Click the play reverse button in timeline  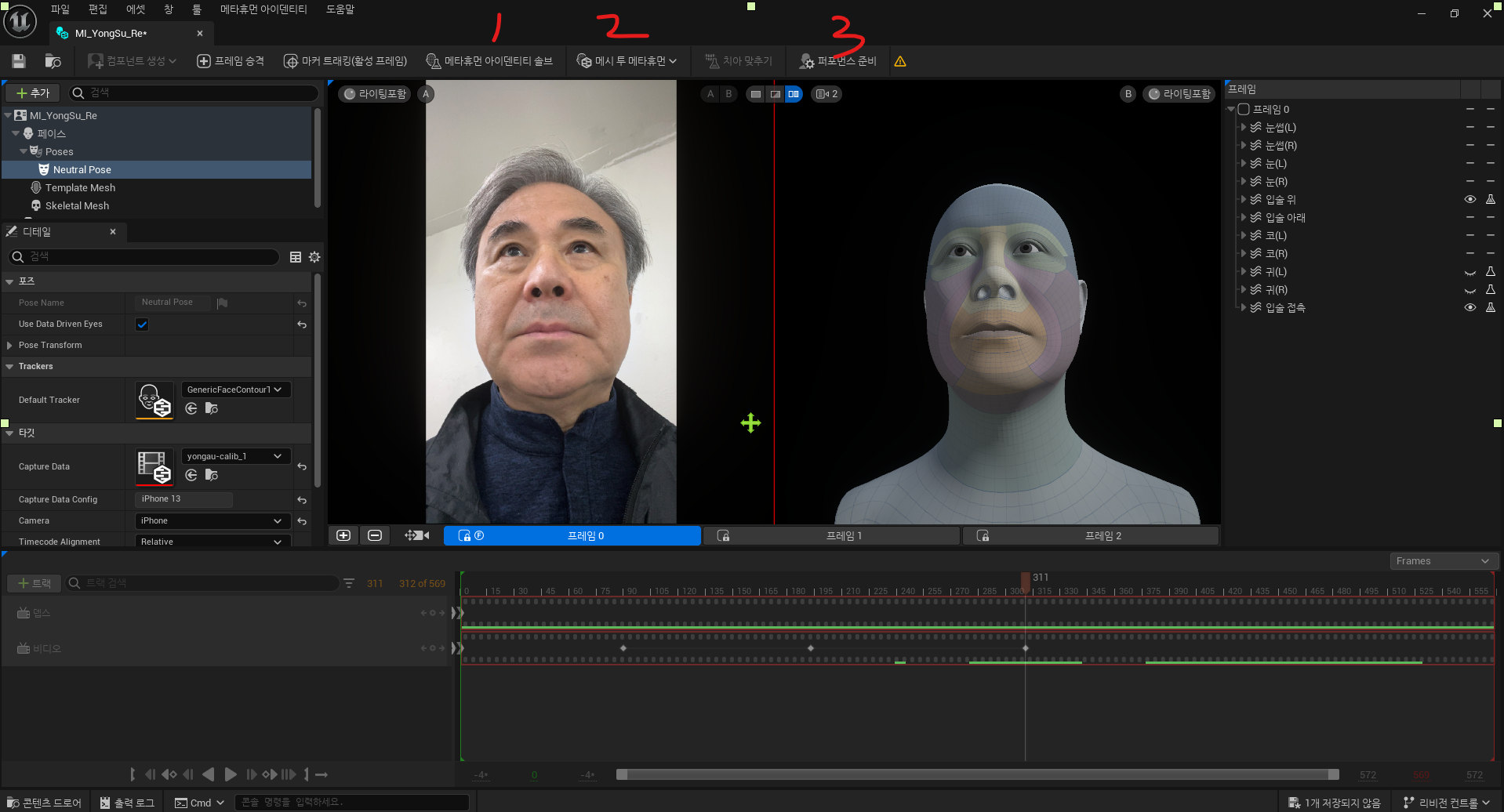click(x=208, y=774)
